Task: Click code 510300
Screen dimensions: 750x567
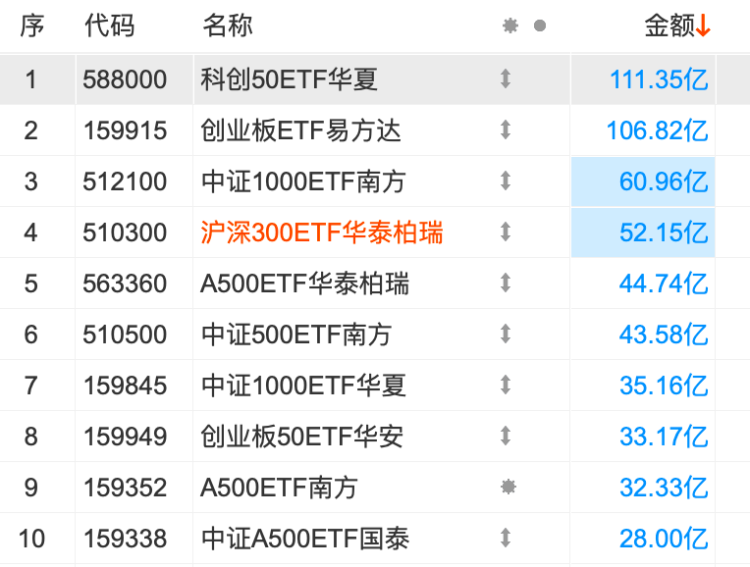Action: (x=125, y=233)
